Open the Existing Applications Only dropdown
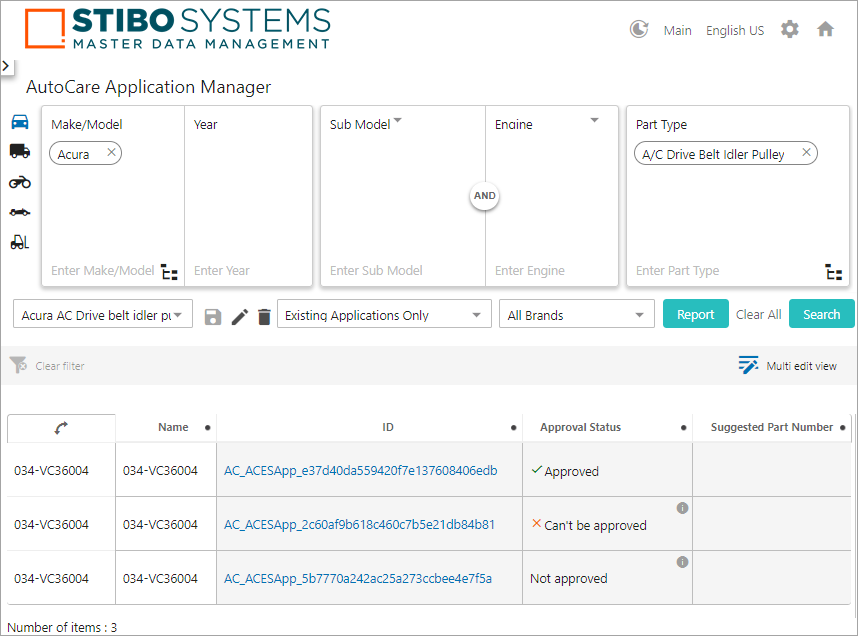The width and height of the screenshot is (858, 636). tap(384, 314)
